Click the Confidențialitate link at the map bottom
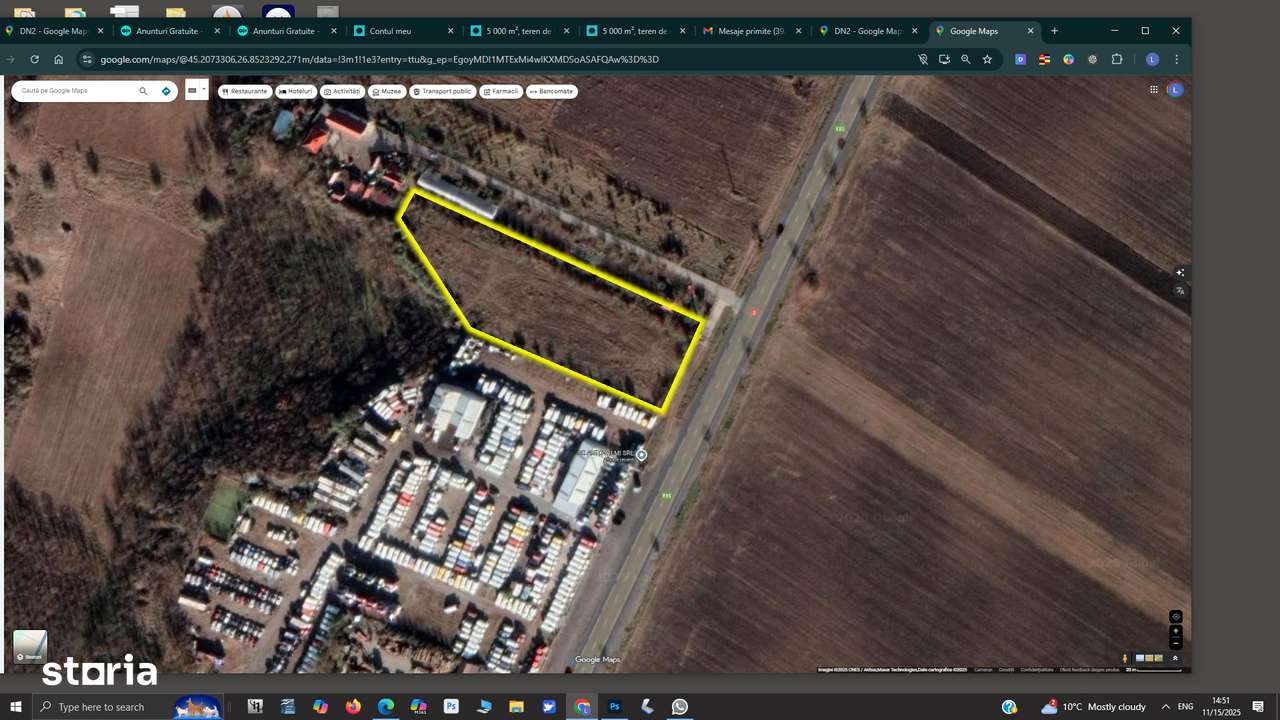Viewport: 1280px width, 720px height. (1036, 669)
